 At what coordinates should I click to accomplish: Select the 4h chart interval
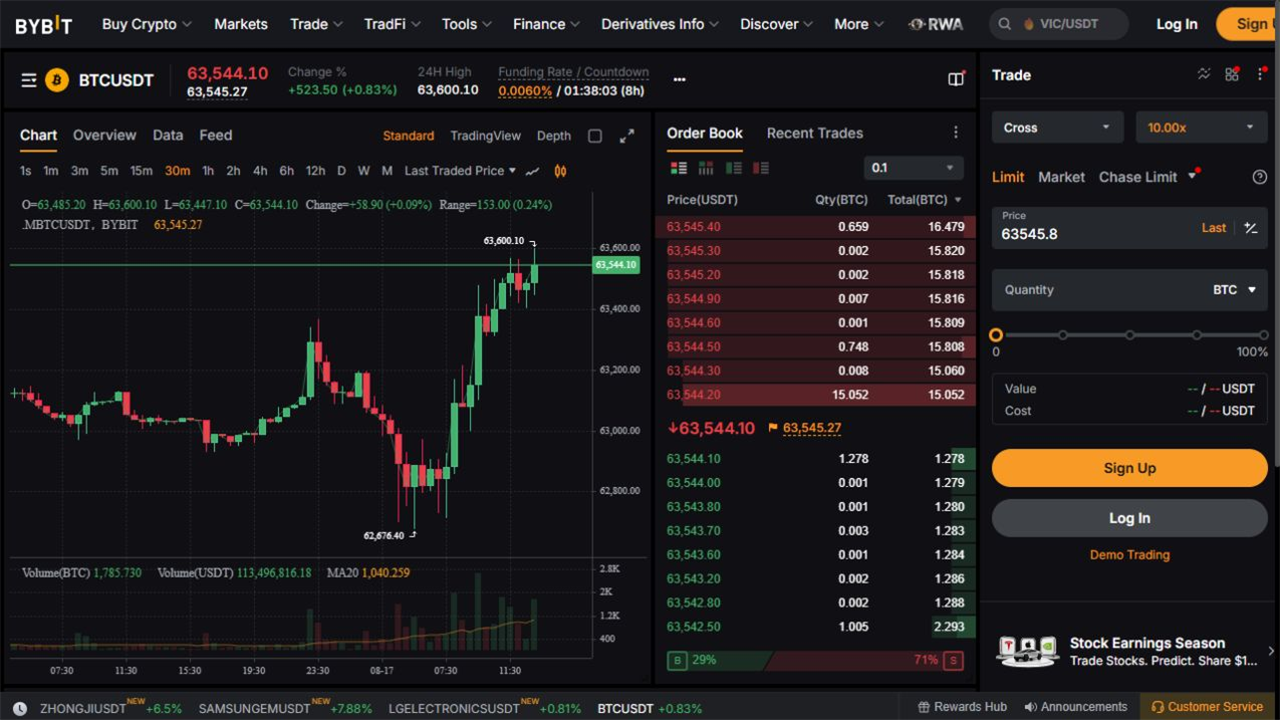click(x=260, y=171)
